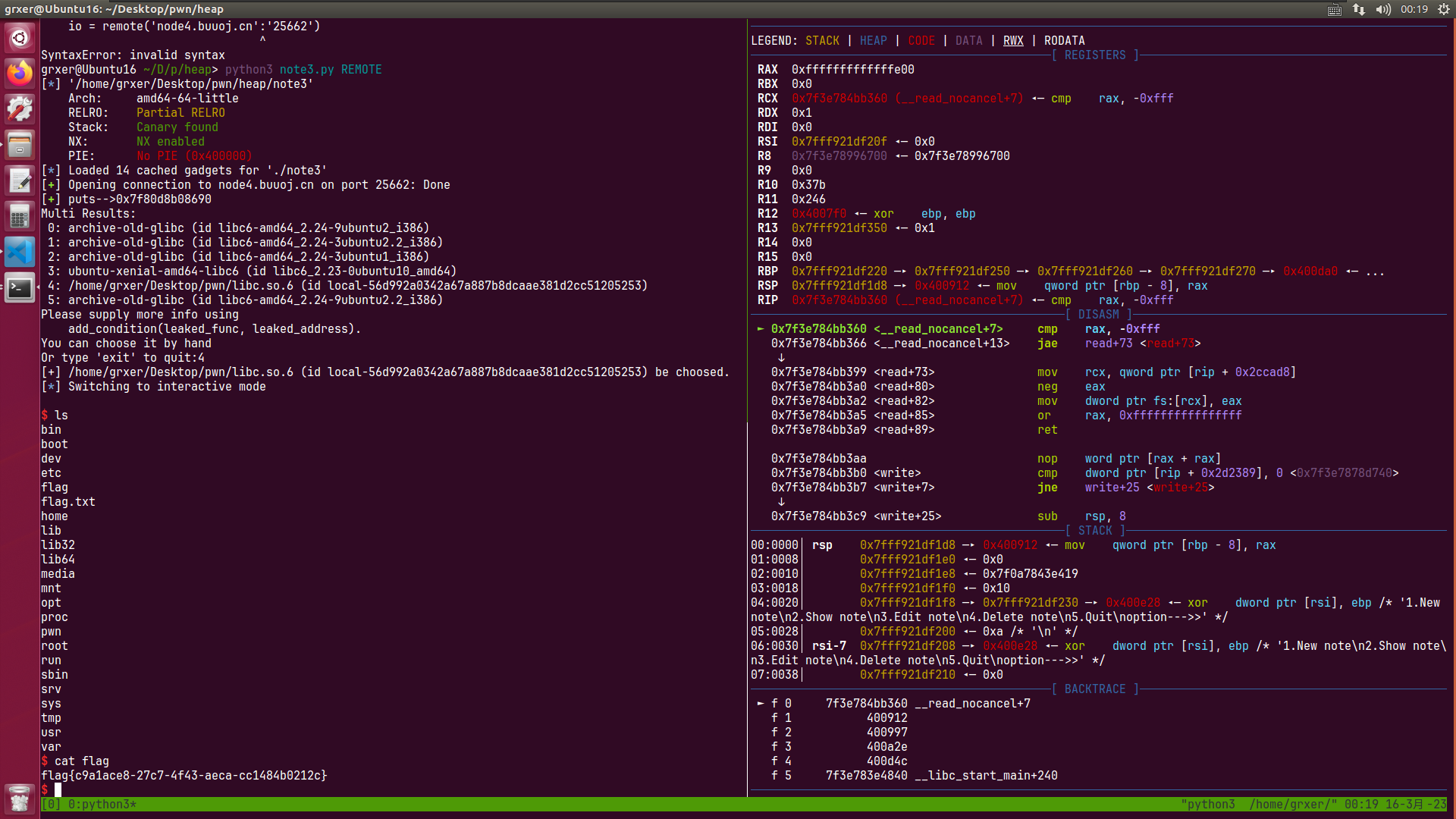1456x819 pixels.
Task: Switch to Visual Studio Code in dock
Action: tap(20, 253)
